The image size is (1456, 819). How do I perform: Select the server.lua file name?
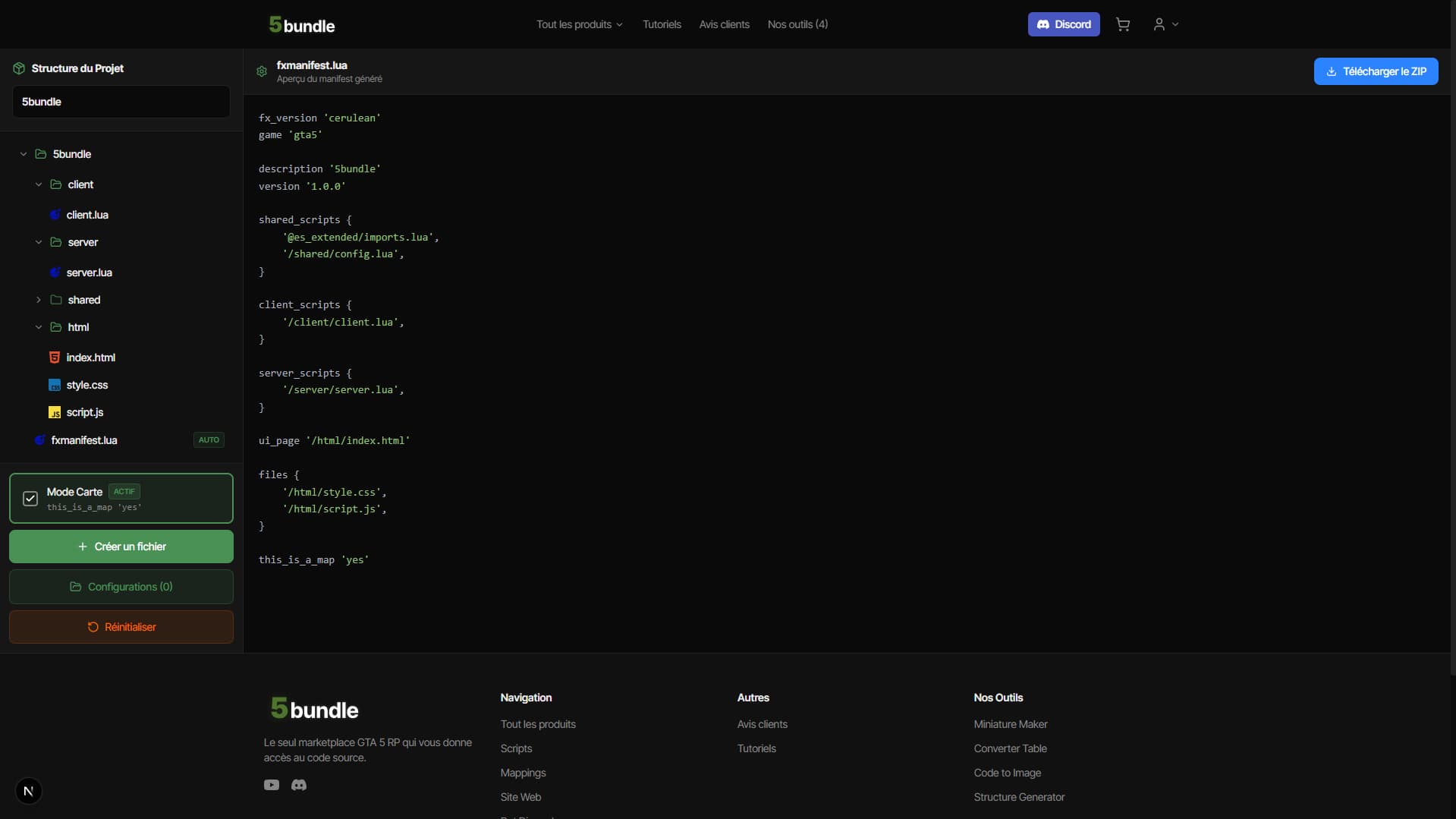pos(89,272)
